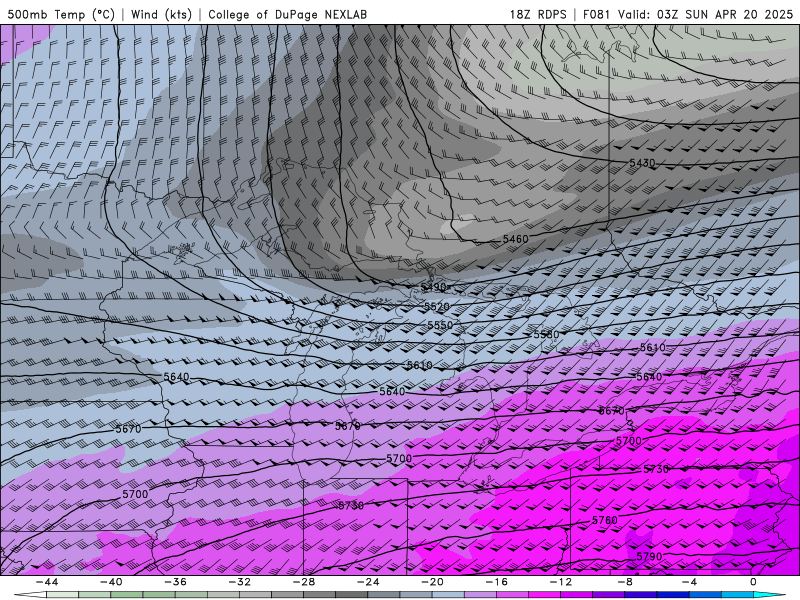Screen dimensions: 800x600
Task: Click the -12 colorbar tick label
Action: tap(561, 582)
